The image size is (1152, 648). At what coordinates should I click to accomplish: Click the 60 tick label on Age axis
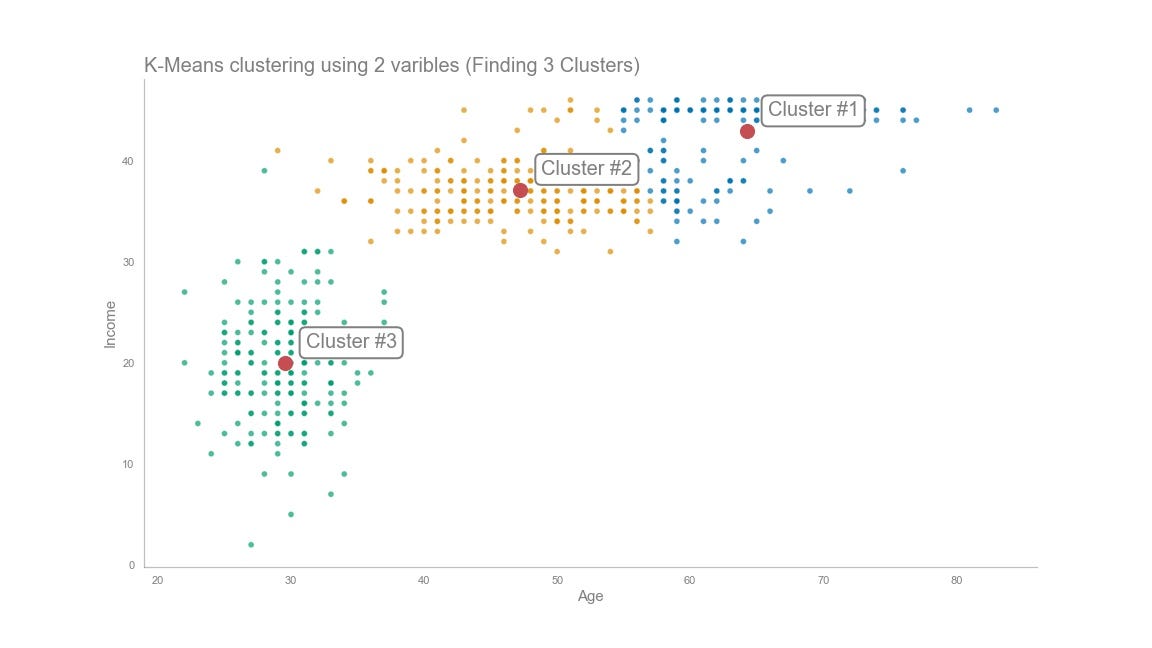[690, 581]
